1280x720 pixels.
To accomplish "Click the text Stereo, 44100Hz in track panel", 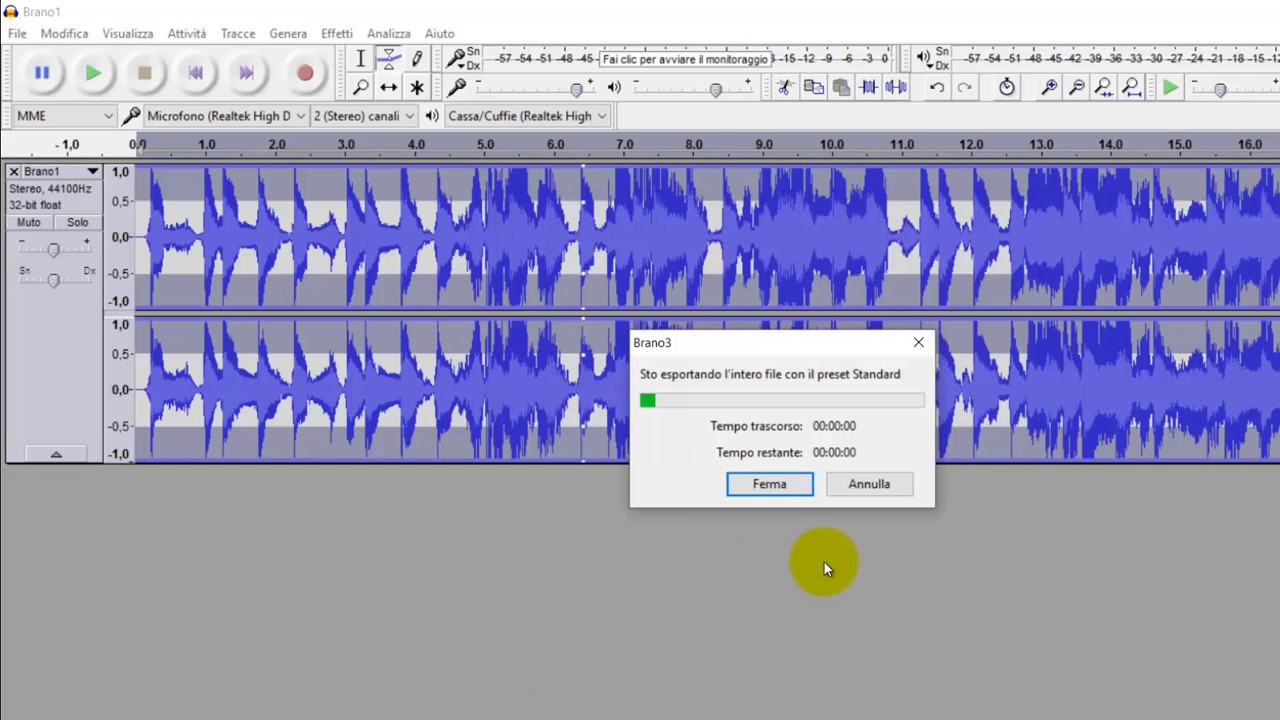I will tap(50, 189).
